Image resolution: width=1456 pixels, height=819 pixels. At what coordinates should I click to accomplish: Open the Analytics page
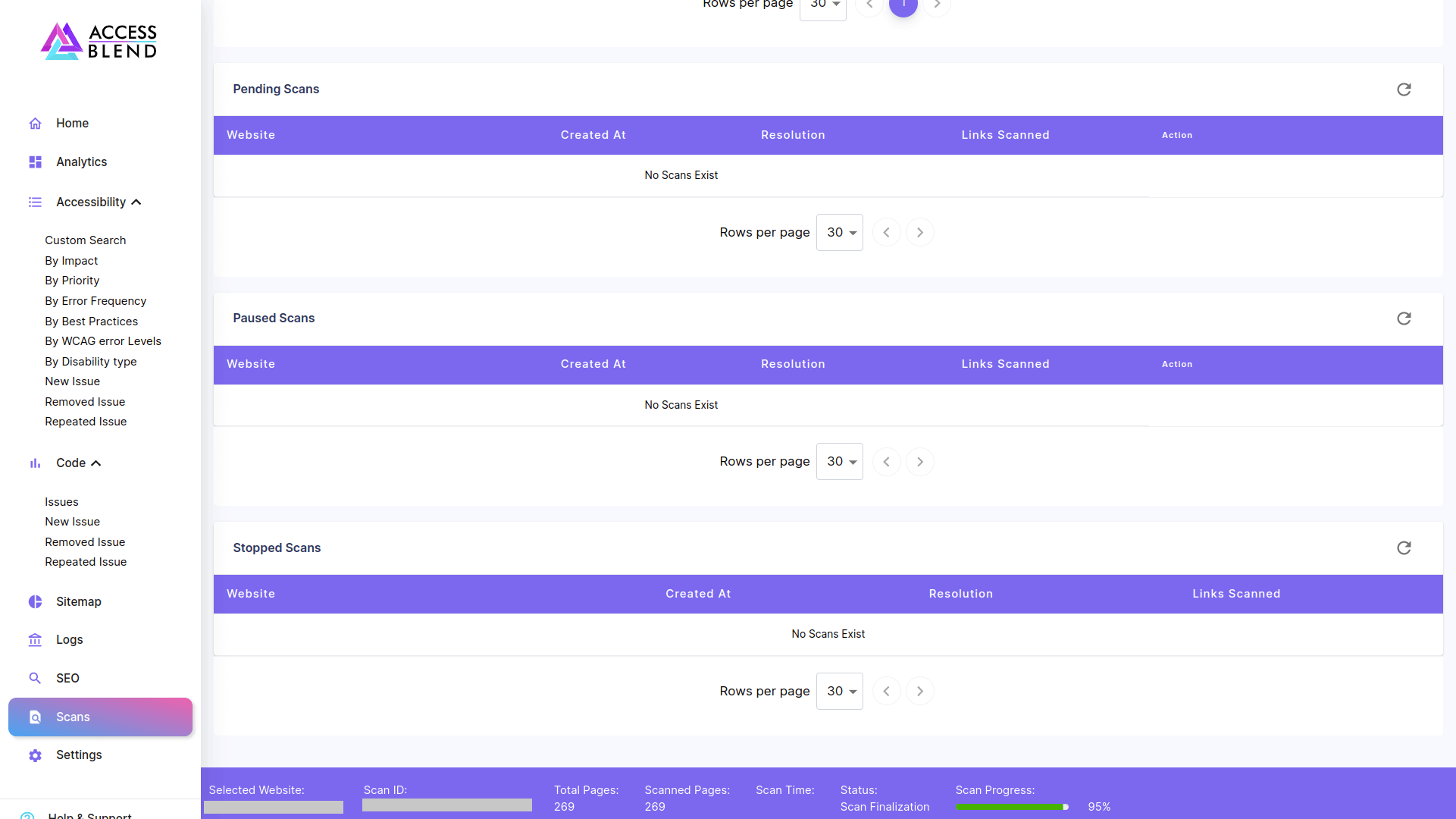pos(81,162)
